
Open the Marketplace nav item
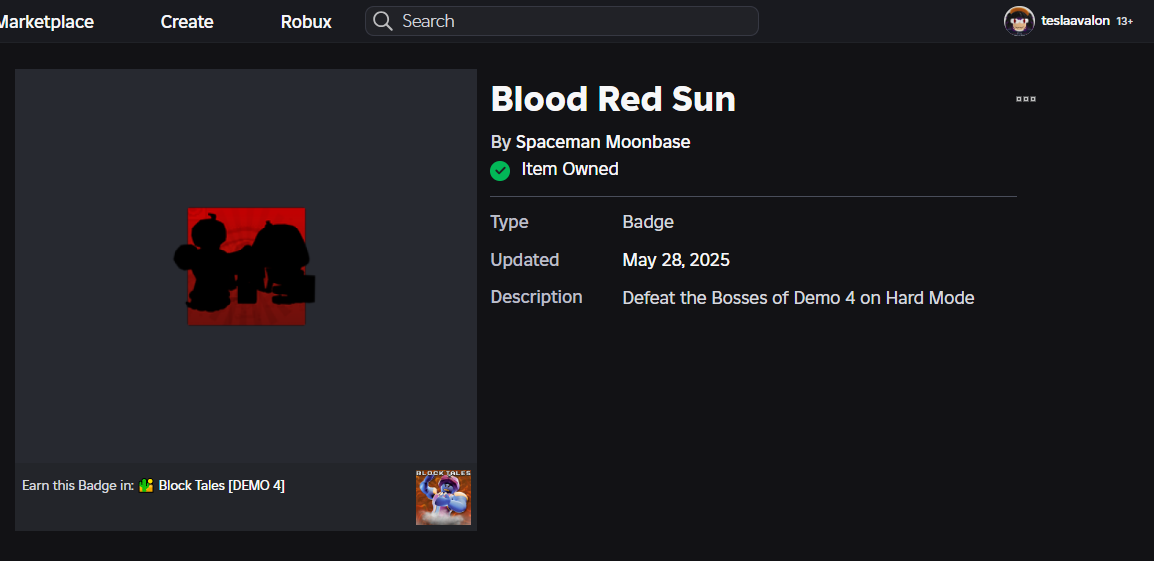click(x=46, y=22)
